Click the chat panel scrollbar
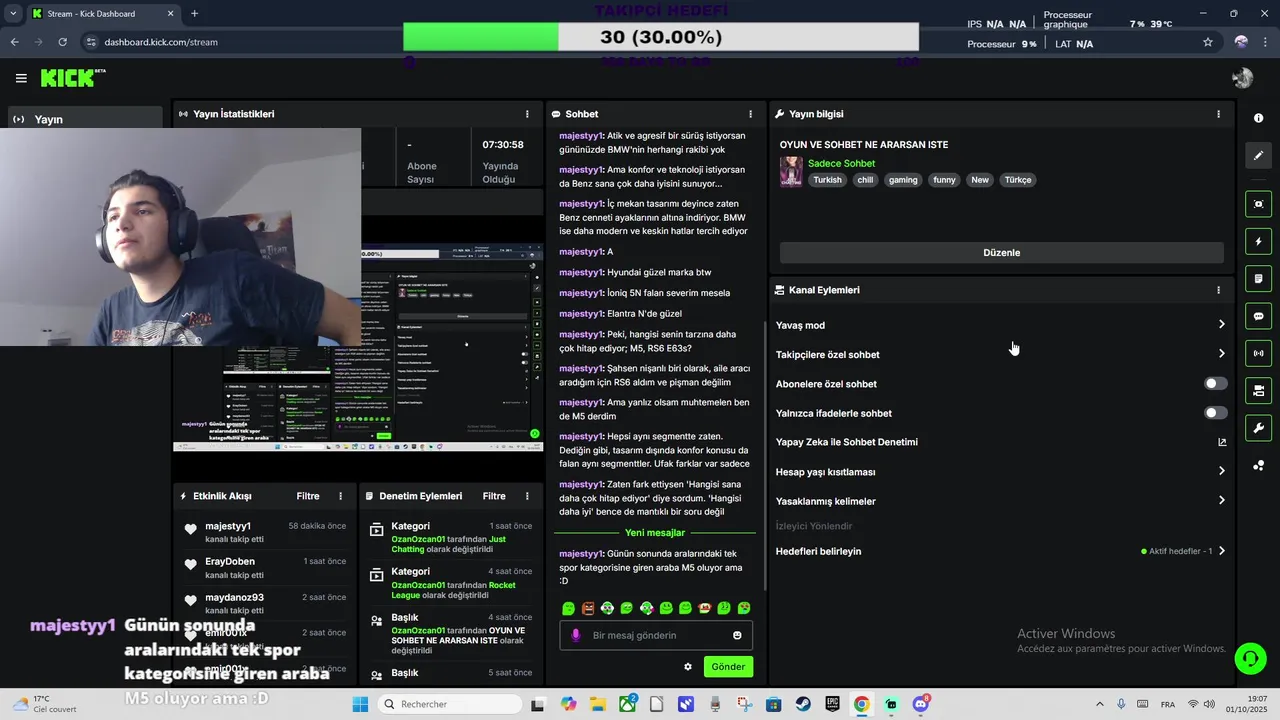This screenshot has height=720, width=1280. (x=764, y=455)
